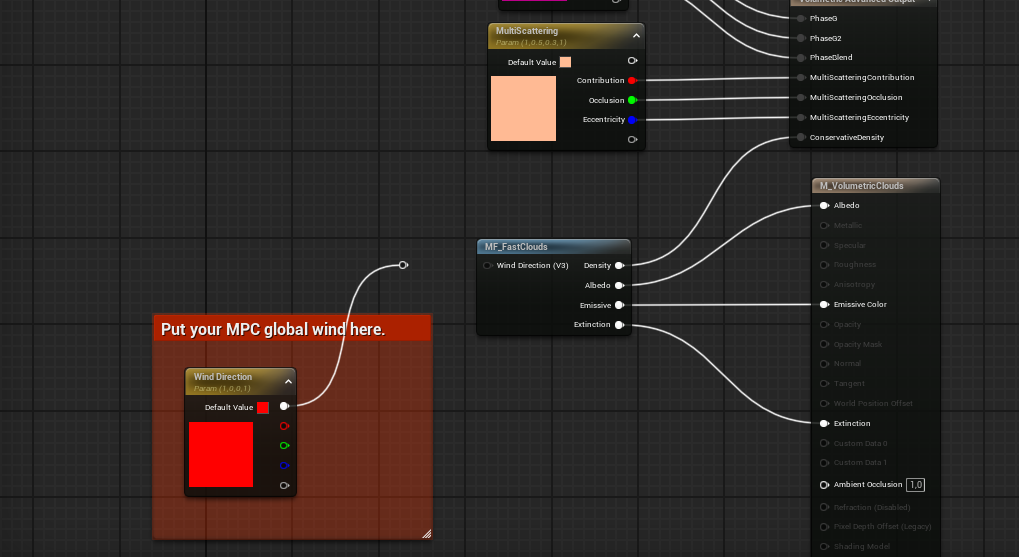Select MF_FastClouds Density output pin
The height and width of the screenshot is (557, 1019).
[x=619, y=265]
